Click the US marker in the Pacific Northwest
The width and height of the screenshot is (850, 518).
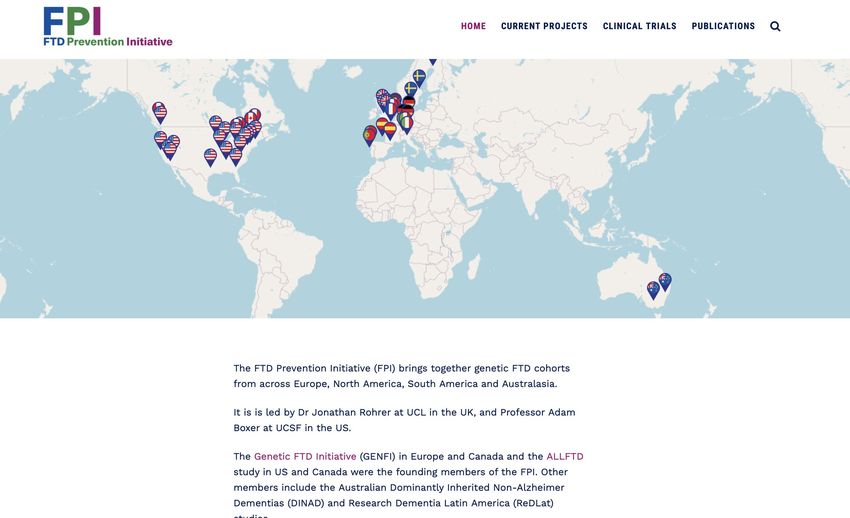click(x=159, y=113)
